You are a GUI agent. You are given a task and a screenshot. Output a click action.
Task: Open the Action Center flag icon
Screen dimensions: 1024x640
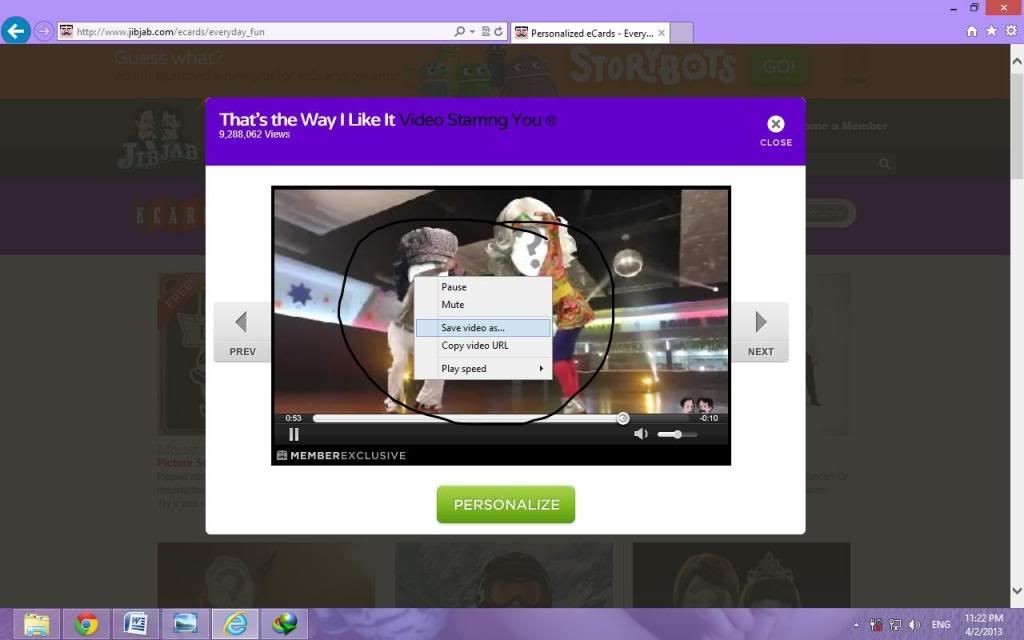pos(876,625)
